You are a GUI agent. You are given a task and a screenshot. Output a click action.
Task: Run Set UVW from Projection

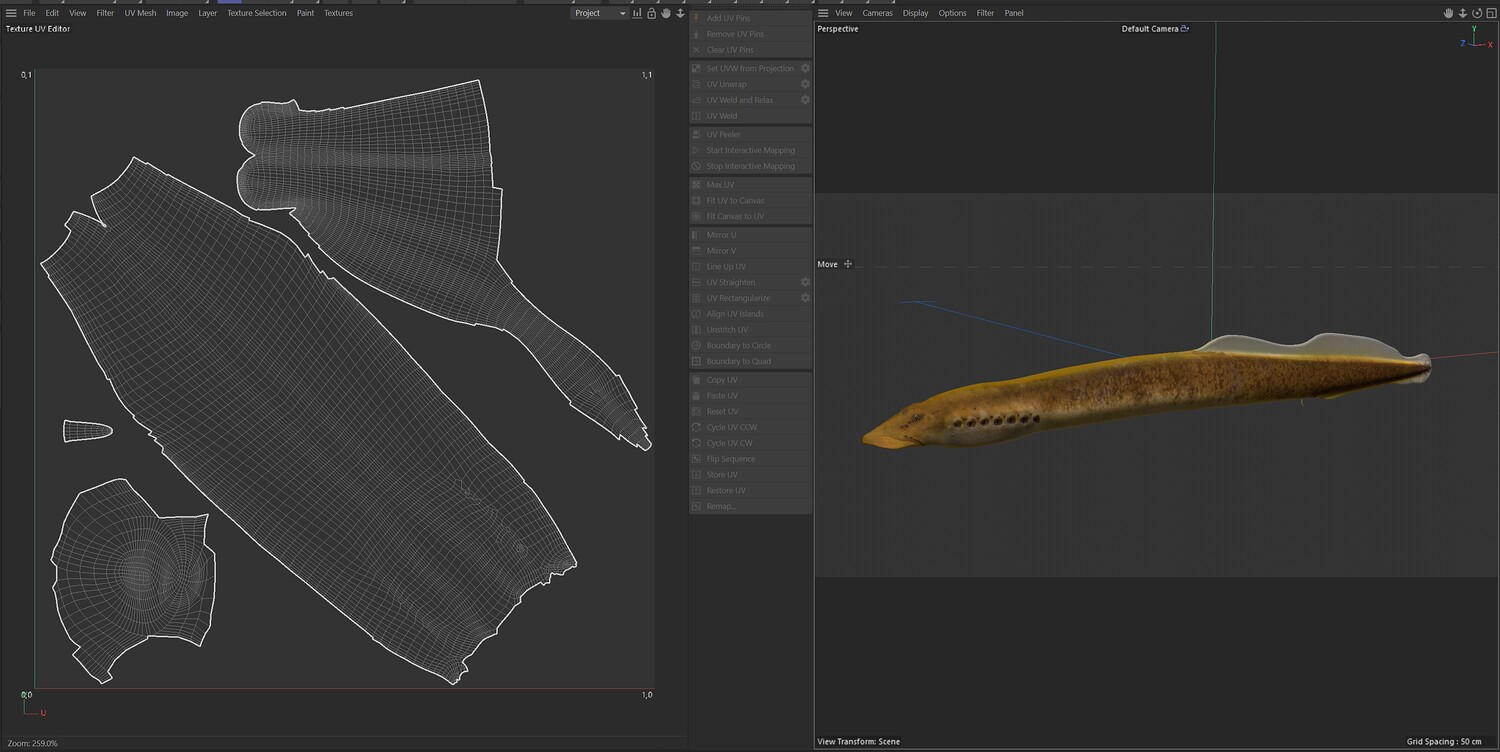pyautogui.click(x=744, y=68)
